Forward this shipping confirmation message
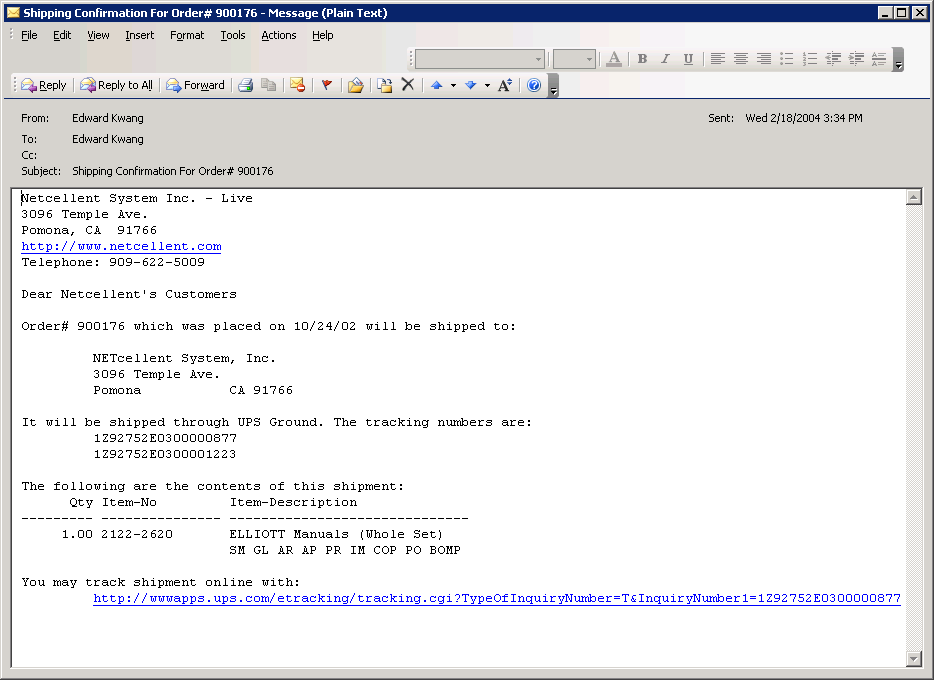 (195, 85)
